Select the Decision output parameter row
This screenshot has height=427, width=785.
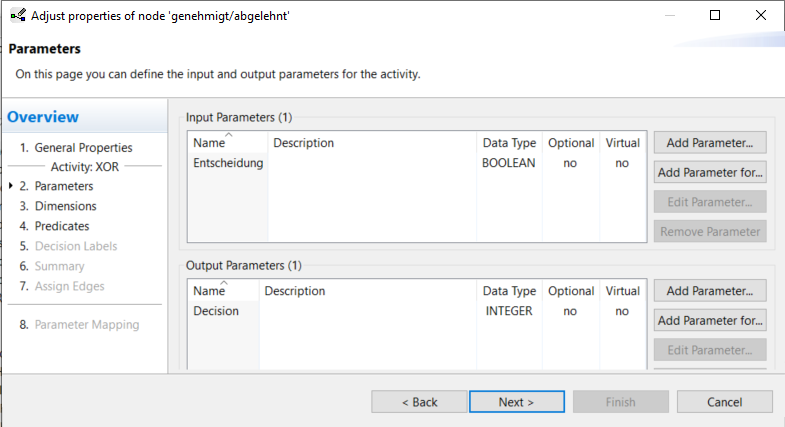click(417, 311)
